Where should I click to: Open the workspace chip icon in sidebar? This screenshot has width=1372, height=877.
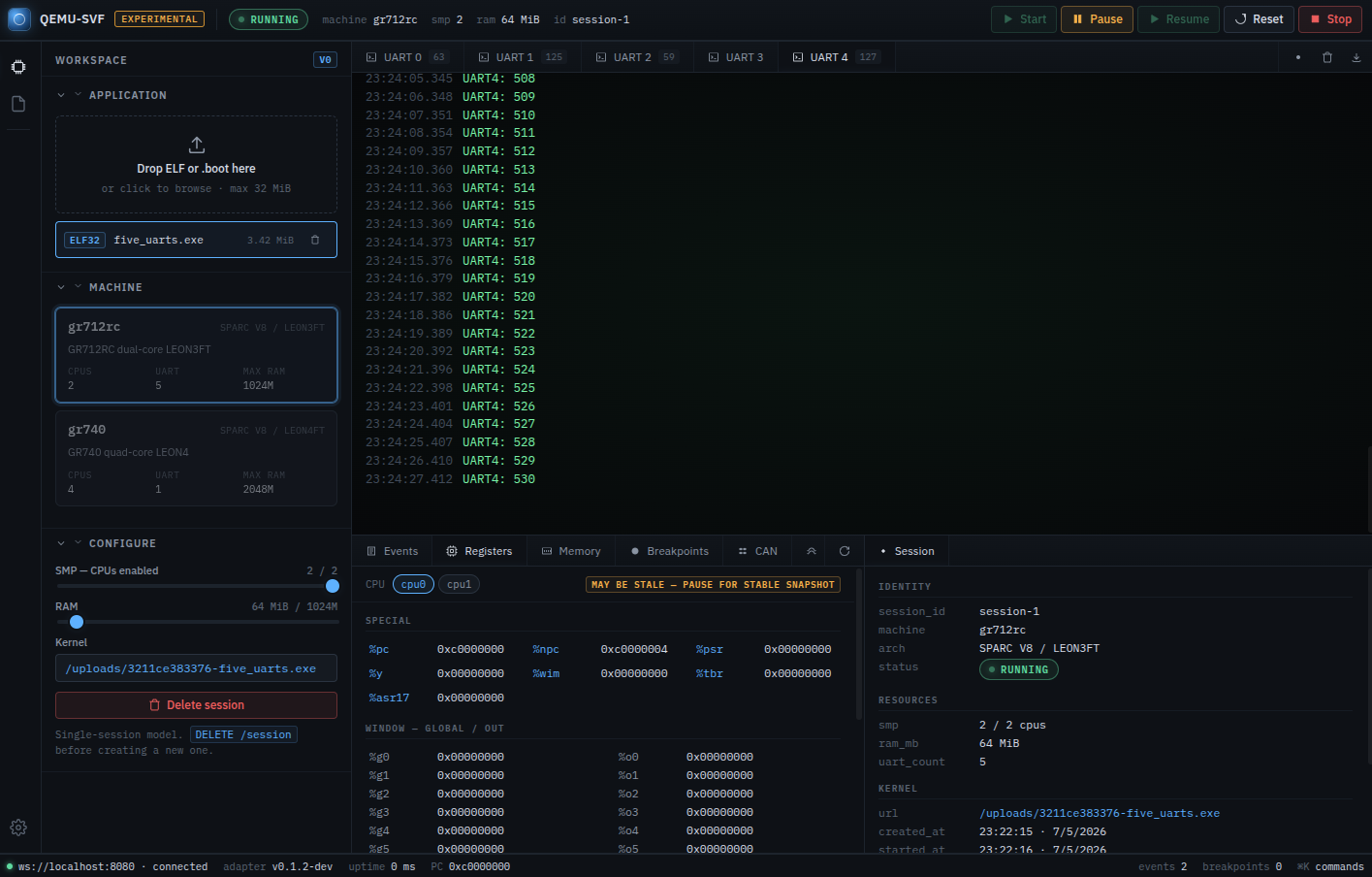click(x=18, y=67)
